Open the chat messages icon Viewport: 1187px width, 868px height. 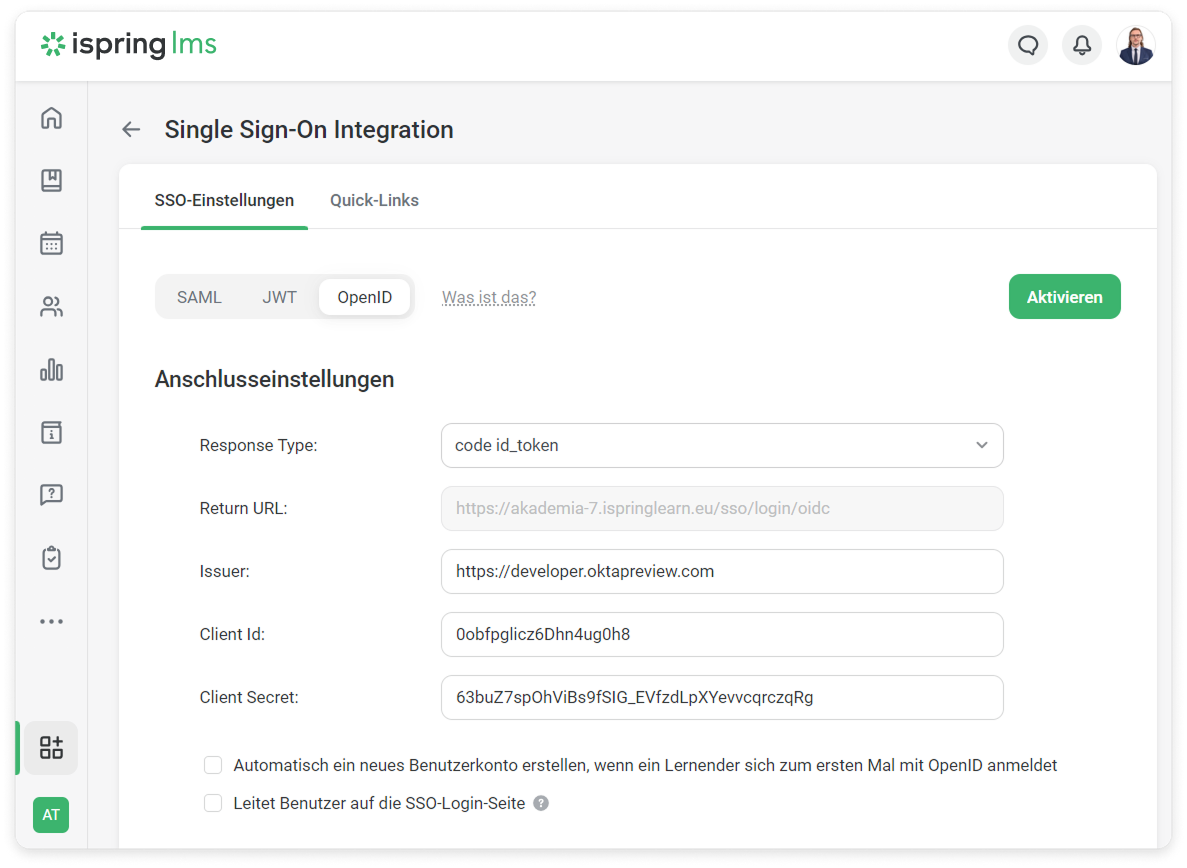click(x=1027, y=46)
